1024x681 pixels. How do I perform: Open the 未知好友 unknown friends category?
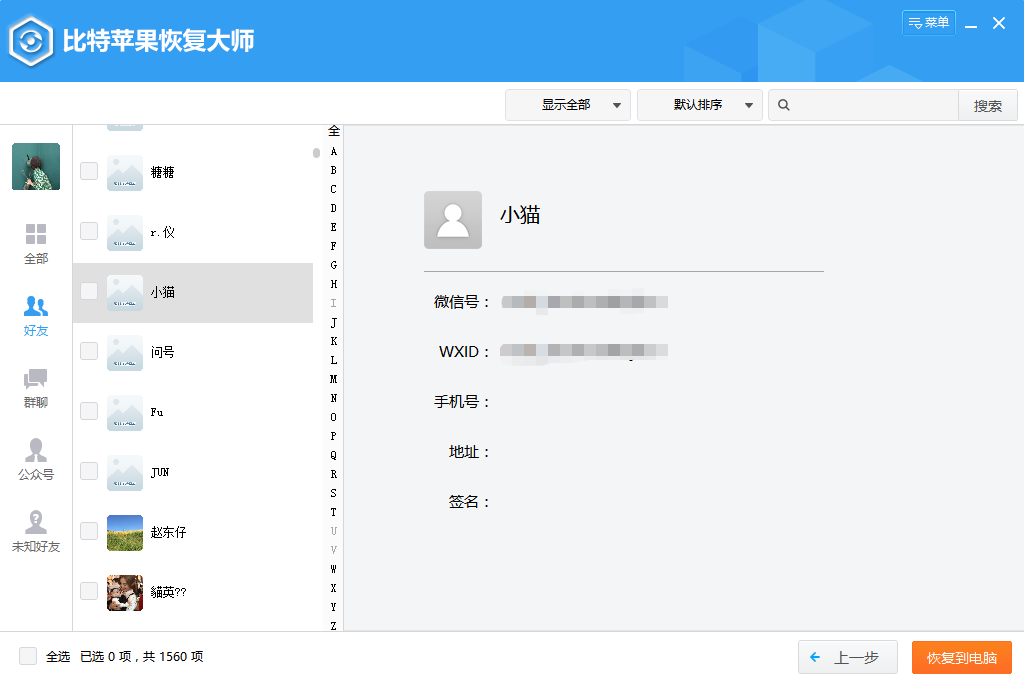pyautogui.click(x=36, y=531)
